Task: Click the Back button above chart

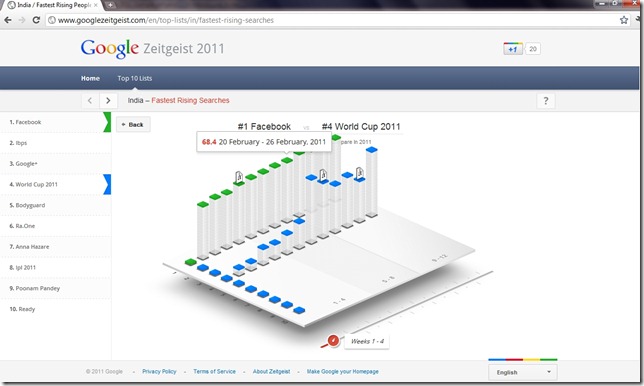Action: 133,124
